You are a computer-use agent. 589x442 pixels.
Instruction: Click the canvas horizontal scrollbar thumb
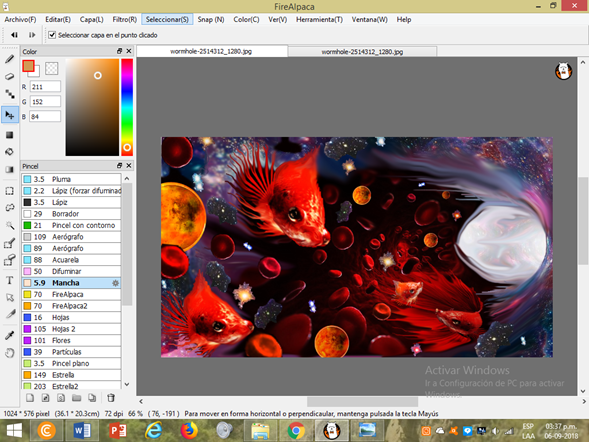pyautogui.click(x=362, y=401)
